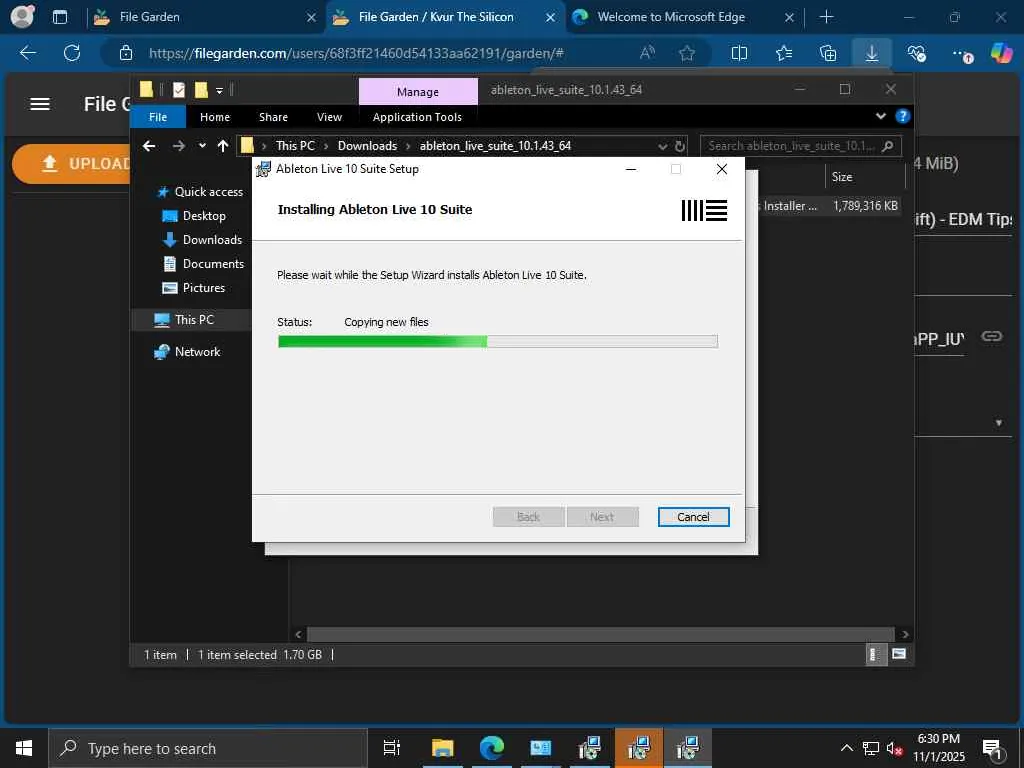Open a new browser tab
Screen dimensions: 1024x768
826,17
